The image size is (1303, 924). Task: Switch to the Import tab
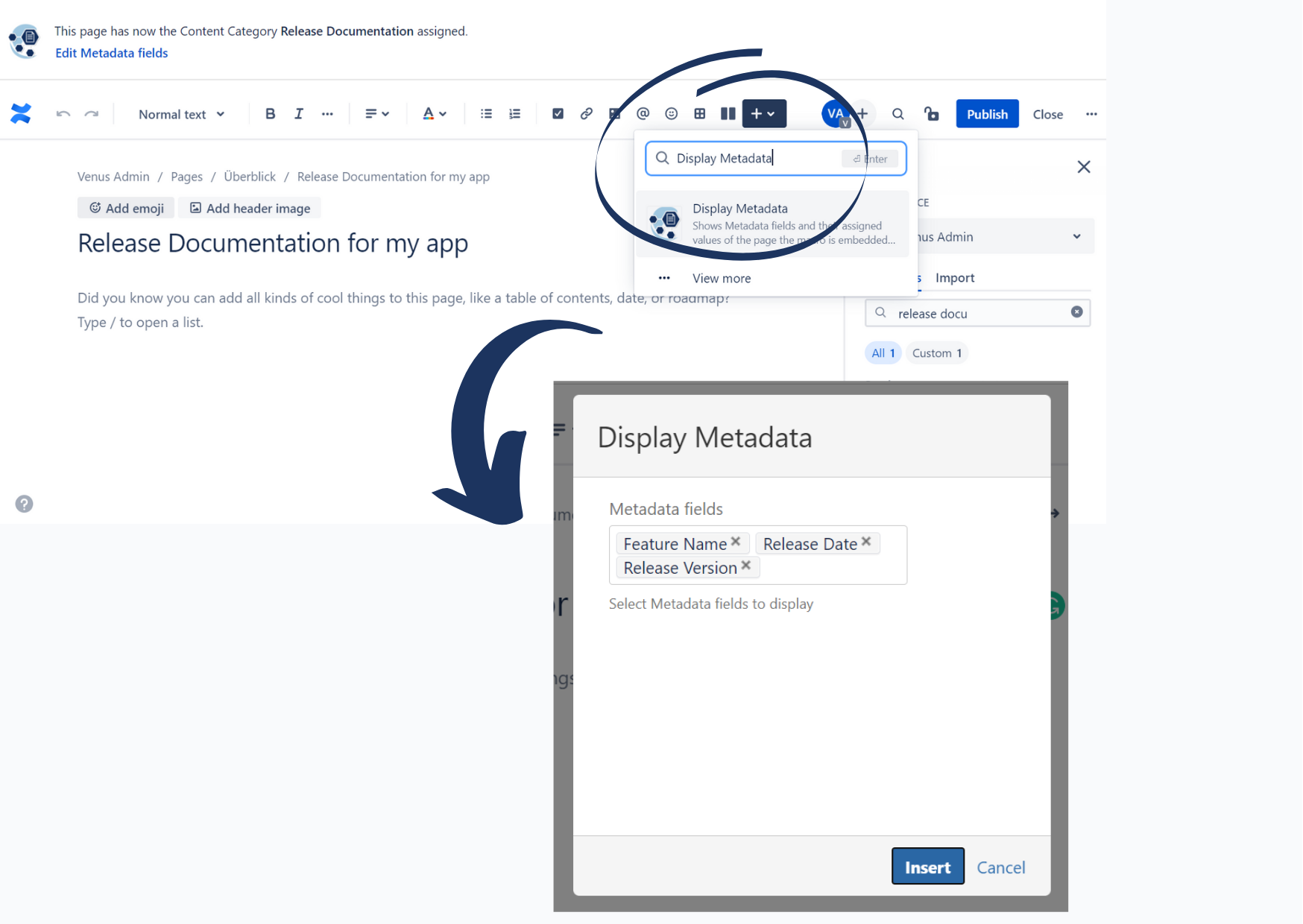pyautogui.click(x=954, y=278)
